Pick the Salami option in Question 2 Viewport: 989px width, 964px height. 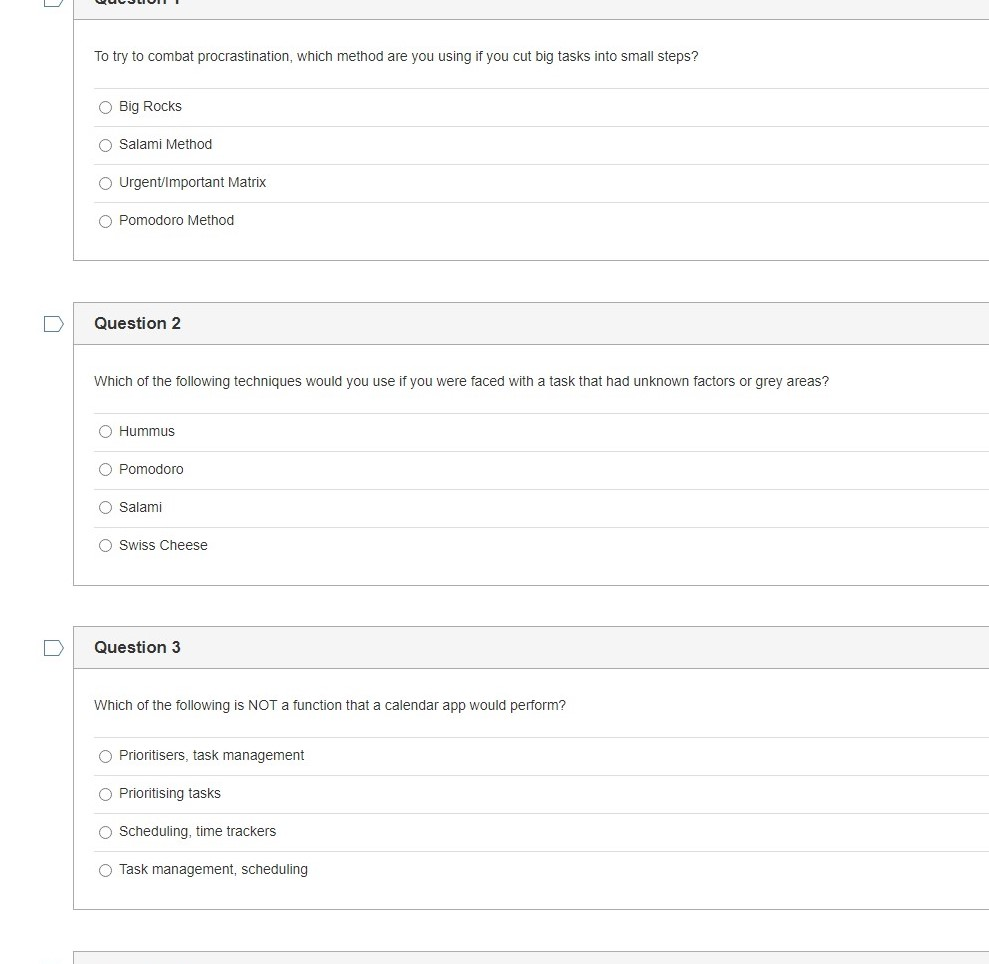pyautogui.click(x=105, y=508)
